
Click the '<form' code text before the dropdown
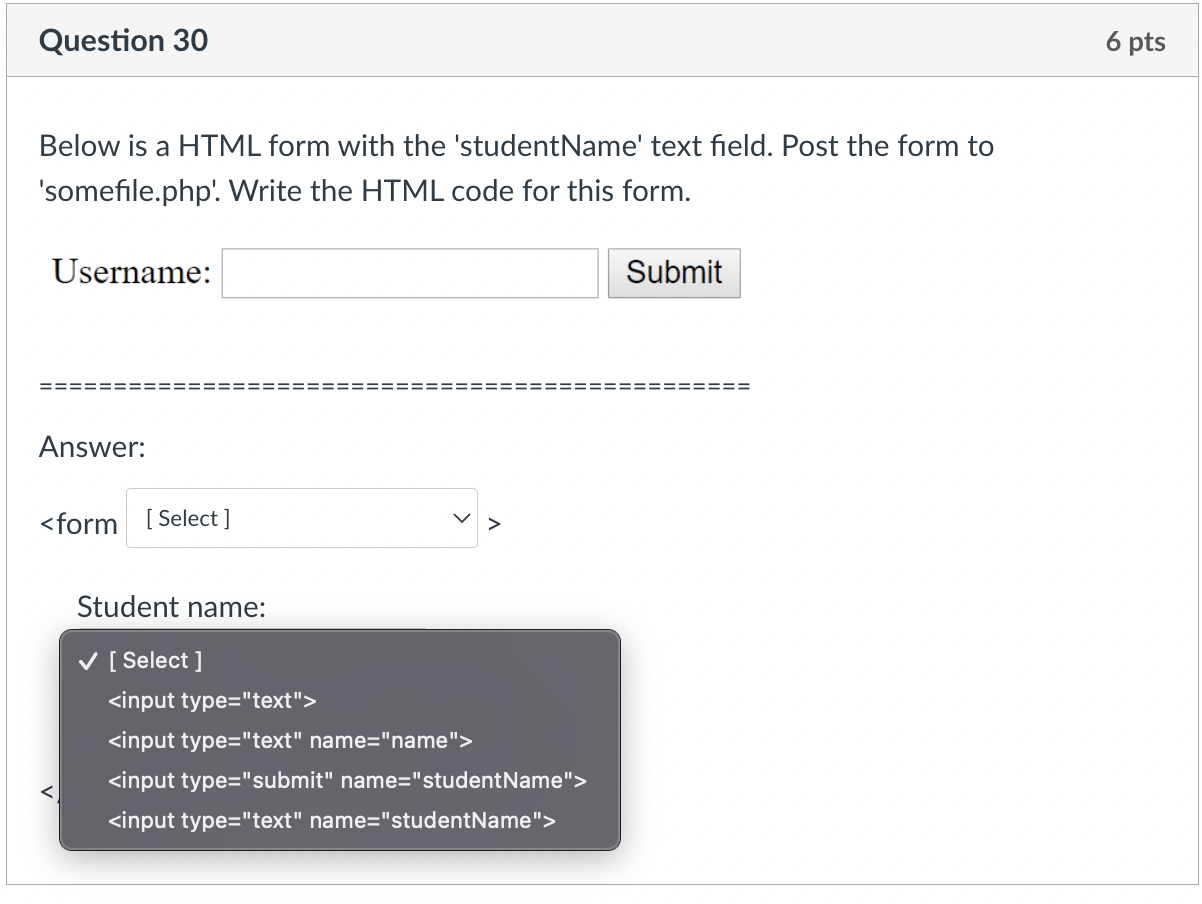78,523
